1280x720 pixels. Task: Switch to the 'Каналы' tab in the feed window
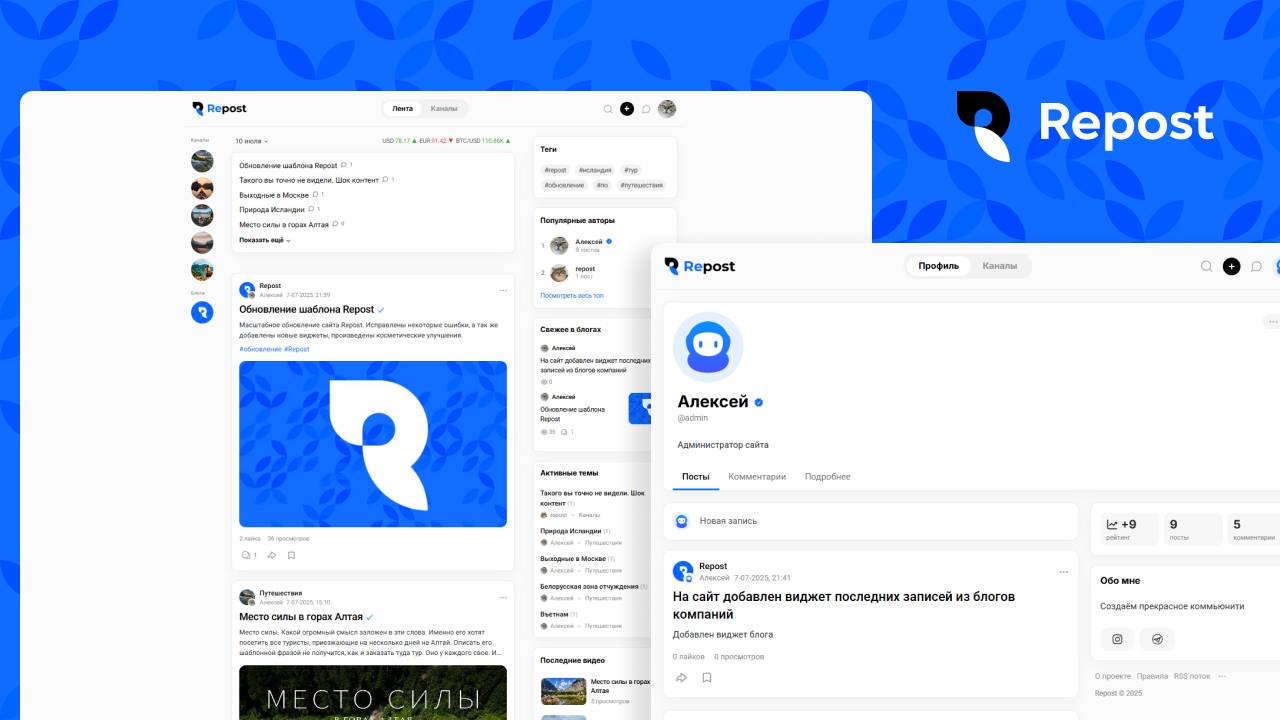click(x=444, y=108)
